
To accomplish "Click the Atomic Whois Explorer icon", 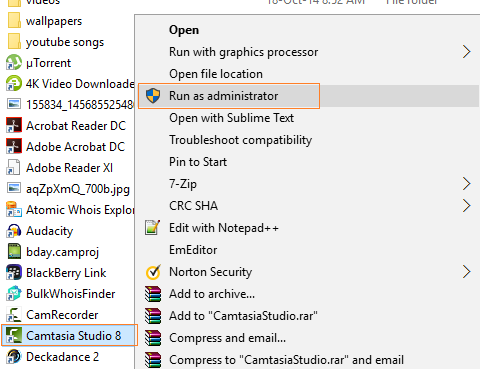I will tap(14, 209).
